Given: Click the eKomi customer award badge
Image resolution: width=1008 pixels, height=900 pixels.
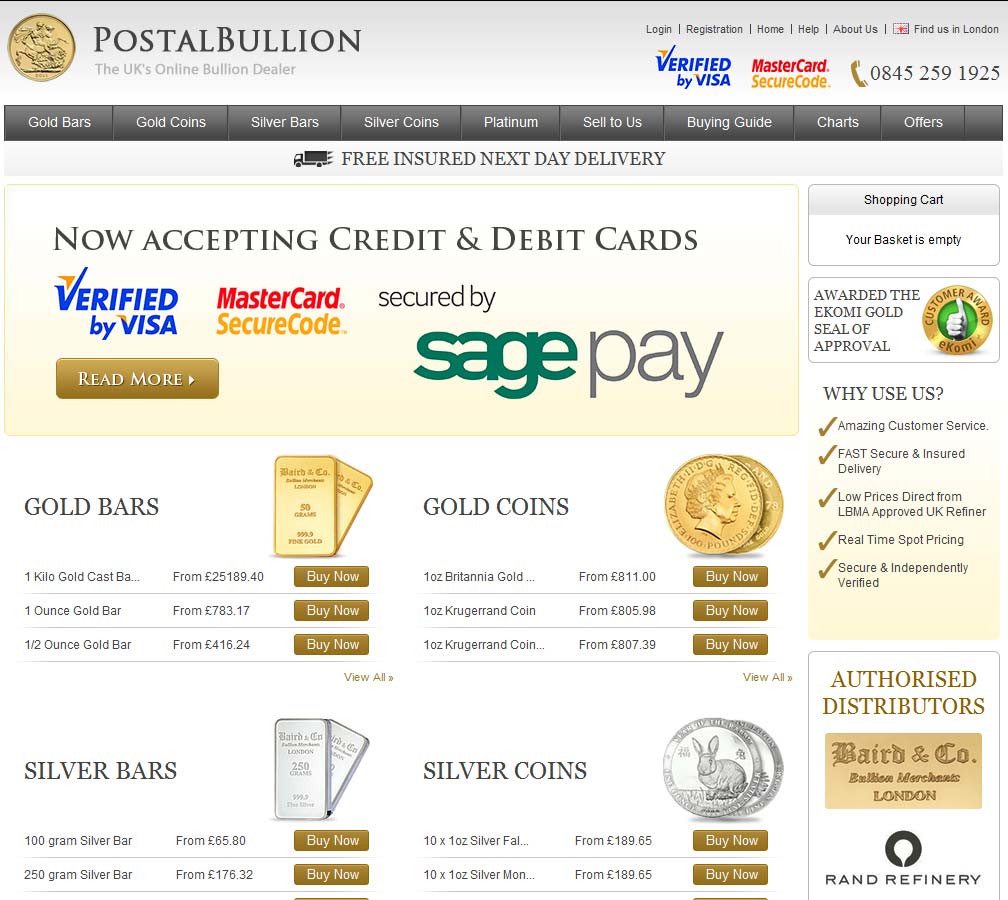Looking at the screenshot, I should [957, 319].
